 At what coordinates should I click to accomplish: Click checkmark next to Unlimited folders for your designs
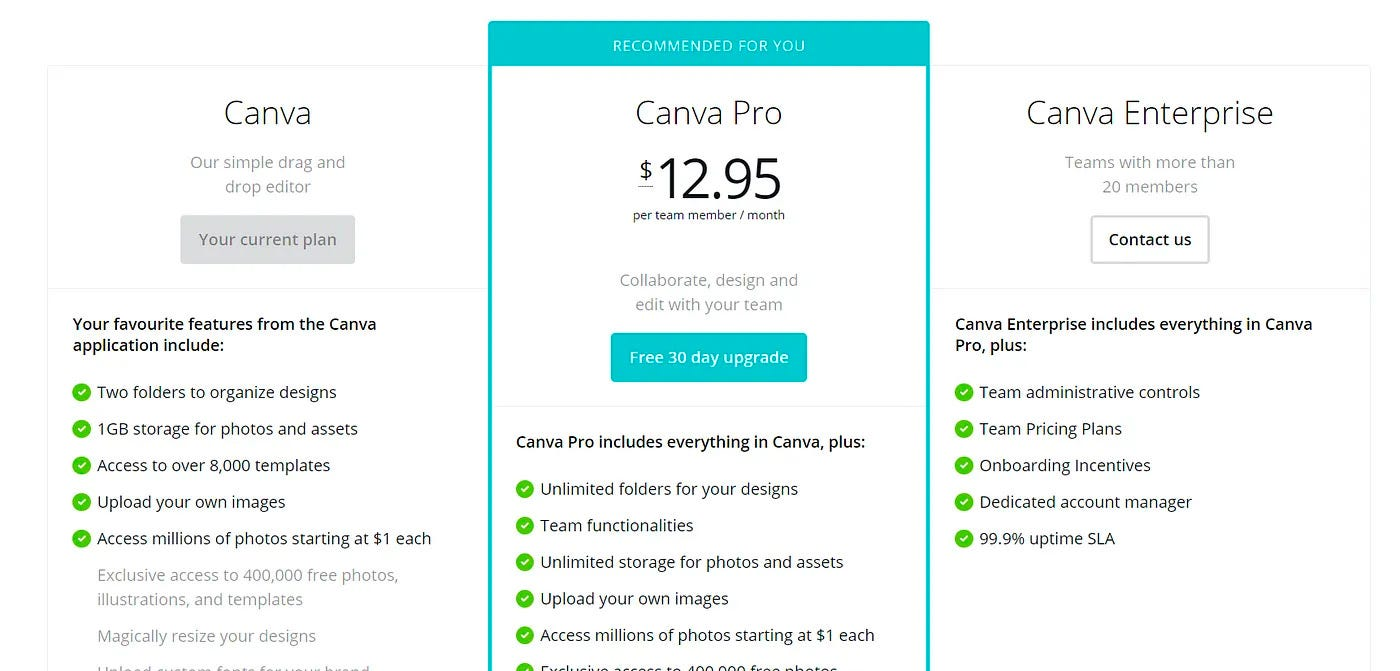(x=525, y=489)
